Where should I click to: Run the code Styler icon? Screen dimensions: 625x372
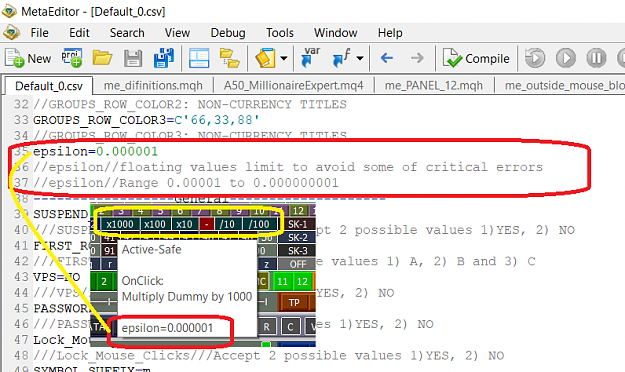[265, 58]
